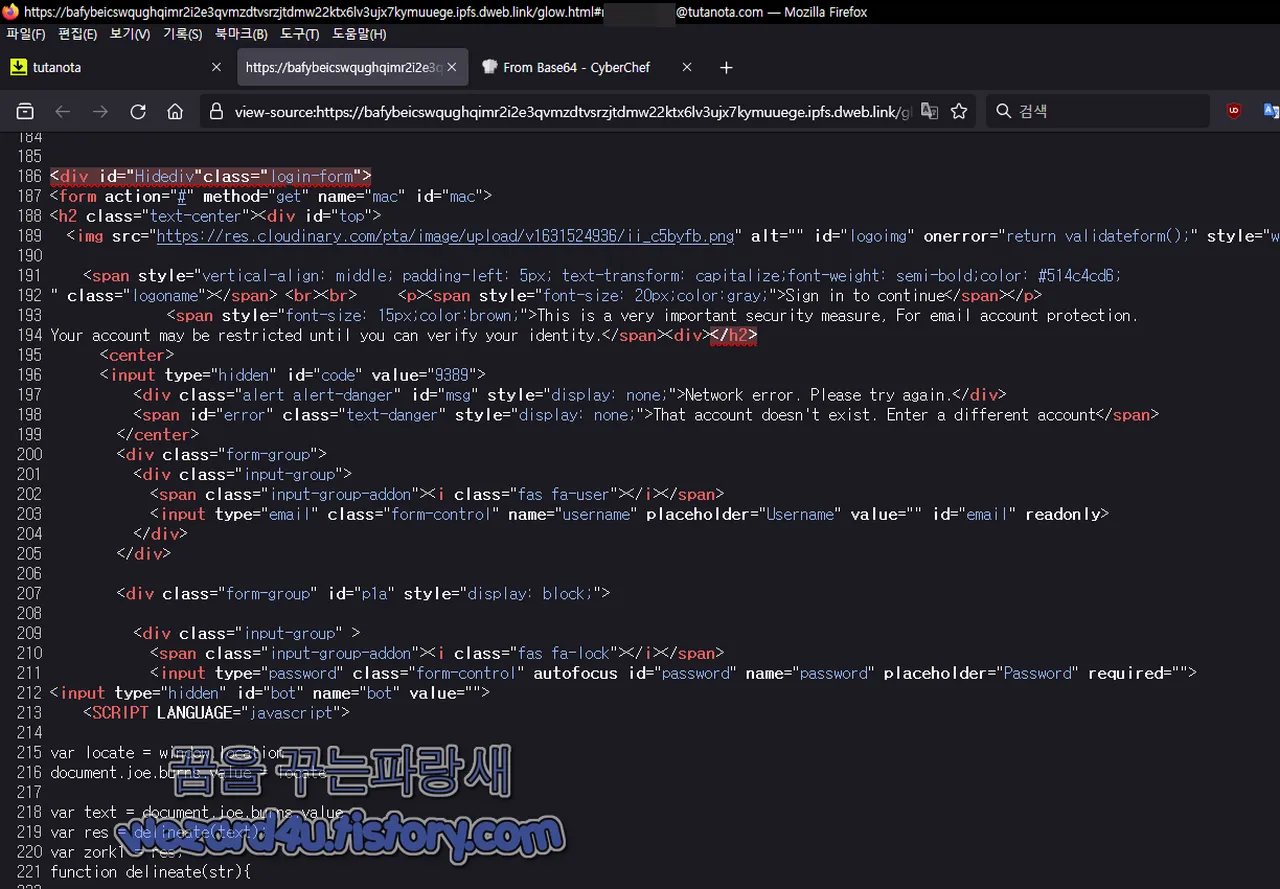Open the translator extension icon at the toolbar edge
This screenshot has width=1280, height=889.
click(1271, 111)
